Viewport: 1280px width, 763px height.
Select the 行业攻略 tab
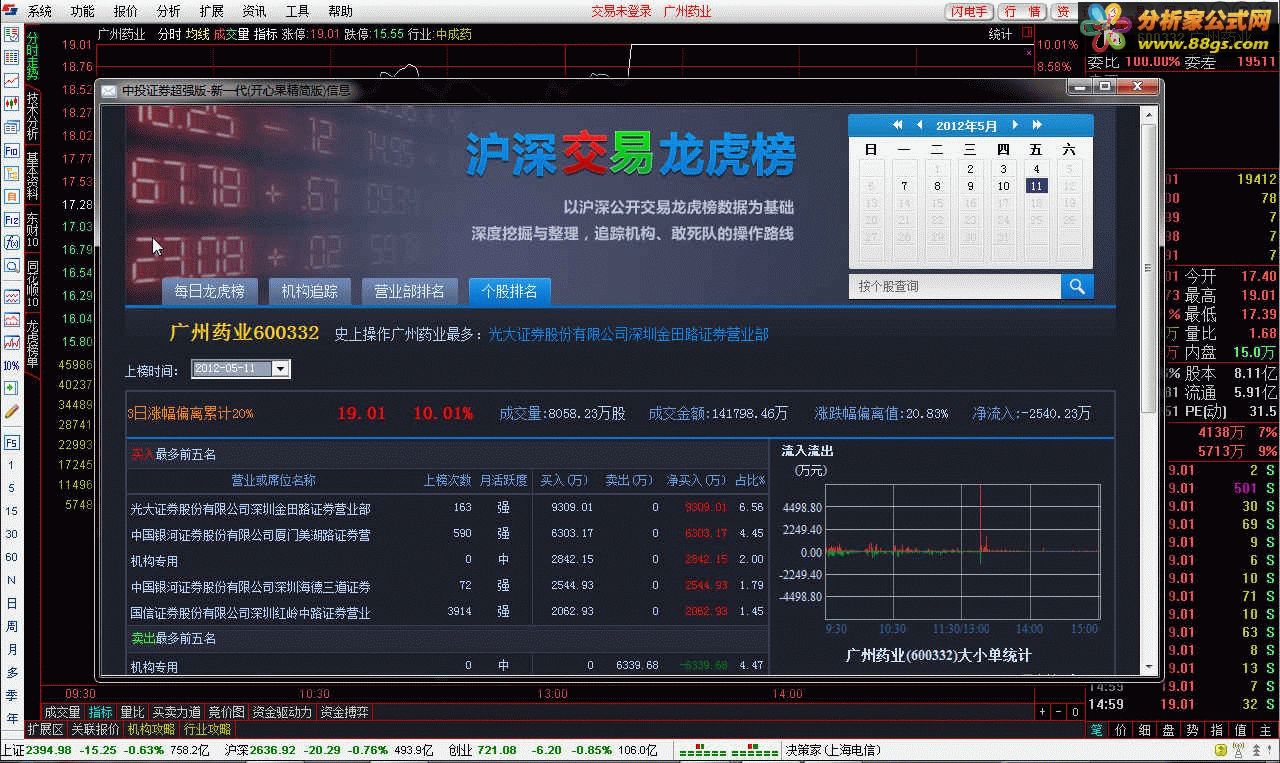pos(207,729)
